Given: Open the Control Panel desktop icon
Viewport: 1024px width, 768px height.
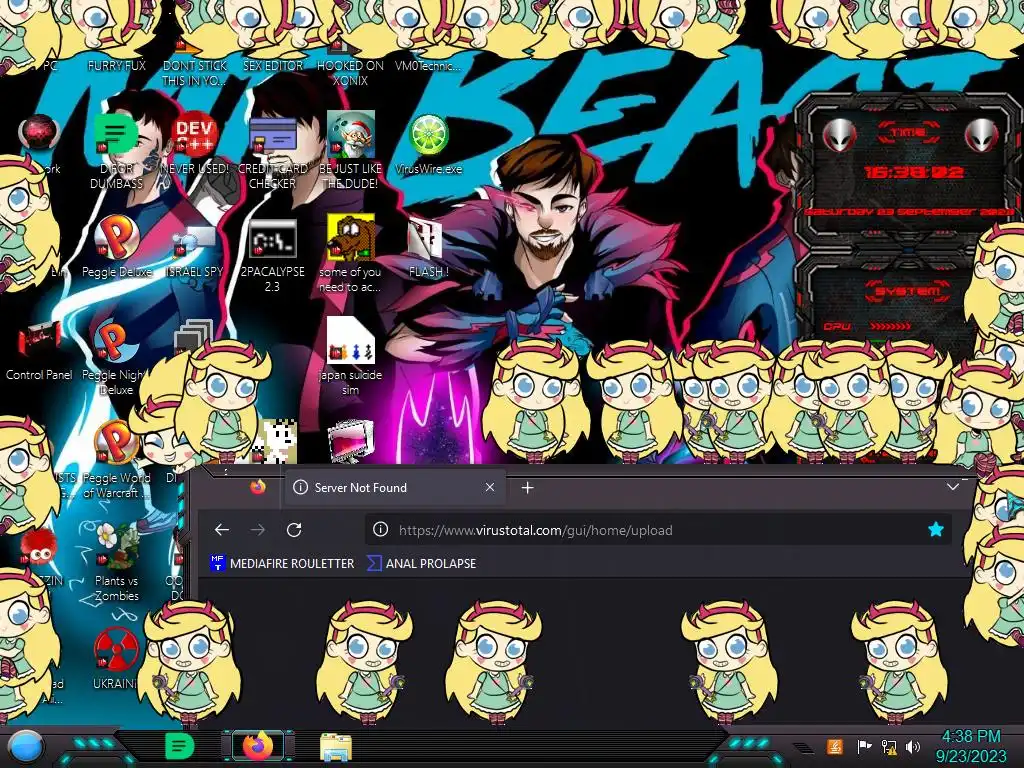Looking at the screenshot, I should [x=39, y=341].
